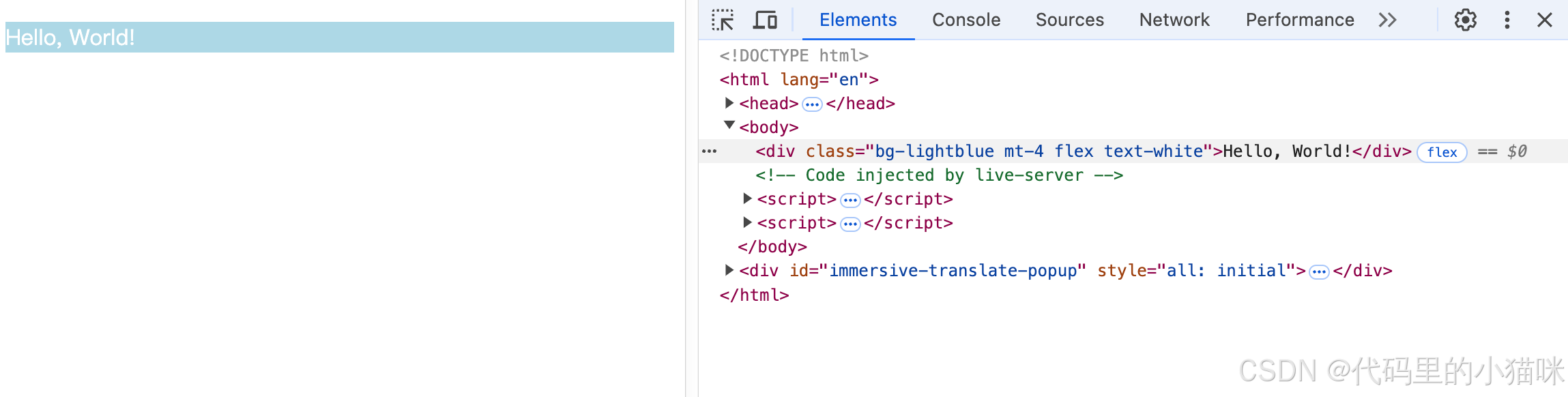Expand the second script element triangle
The image size is (1568, 397).
click(x=747, y=222)
